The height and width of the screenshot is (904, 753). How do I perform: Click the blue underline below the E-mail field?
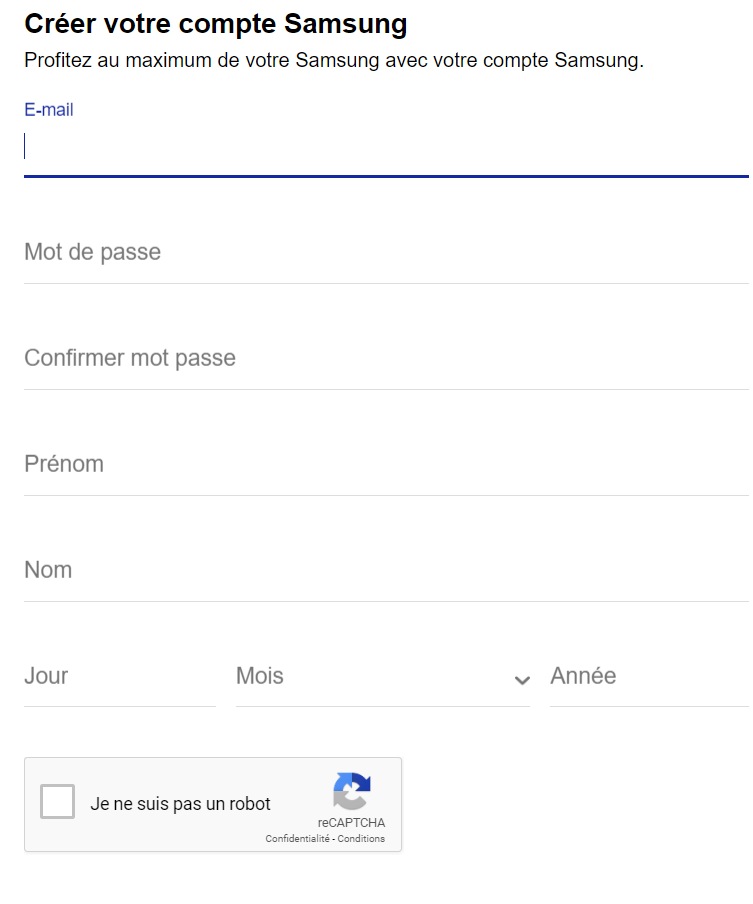[386, 176]
